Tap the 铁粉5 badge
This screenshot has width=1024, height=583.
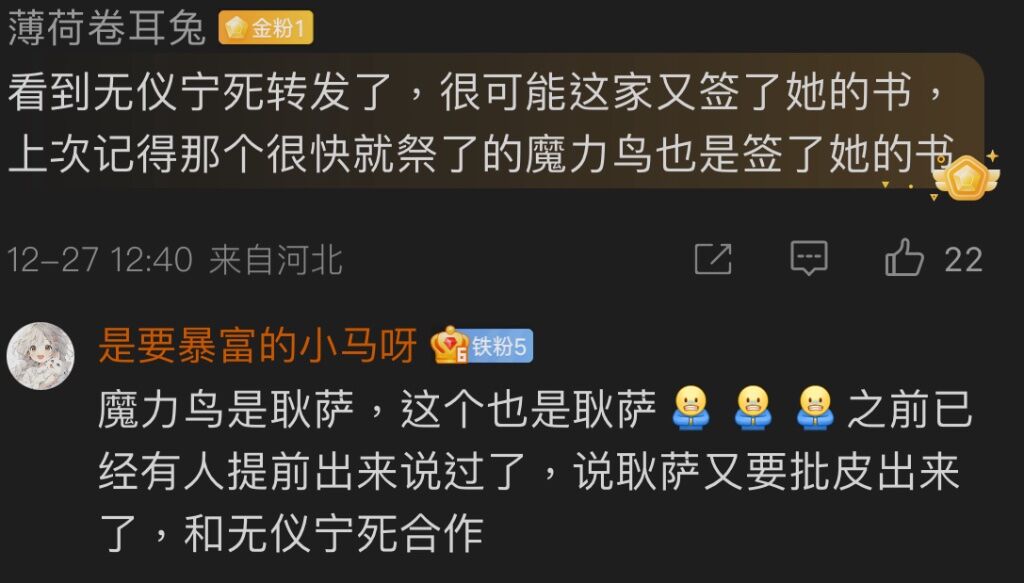click(x=500, y=346)
